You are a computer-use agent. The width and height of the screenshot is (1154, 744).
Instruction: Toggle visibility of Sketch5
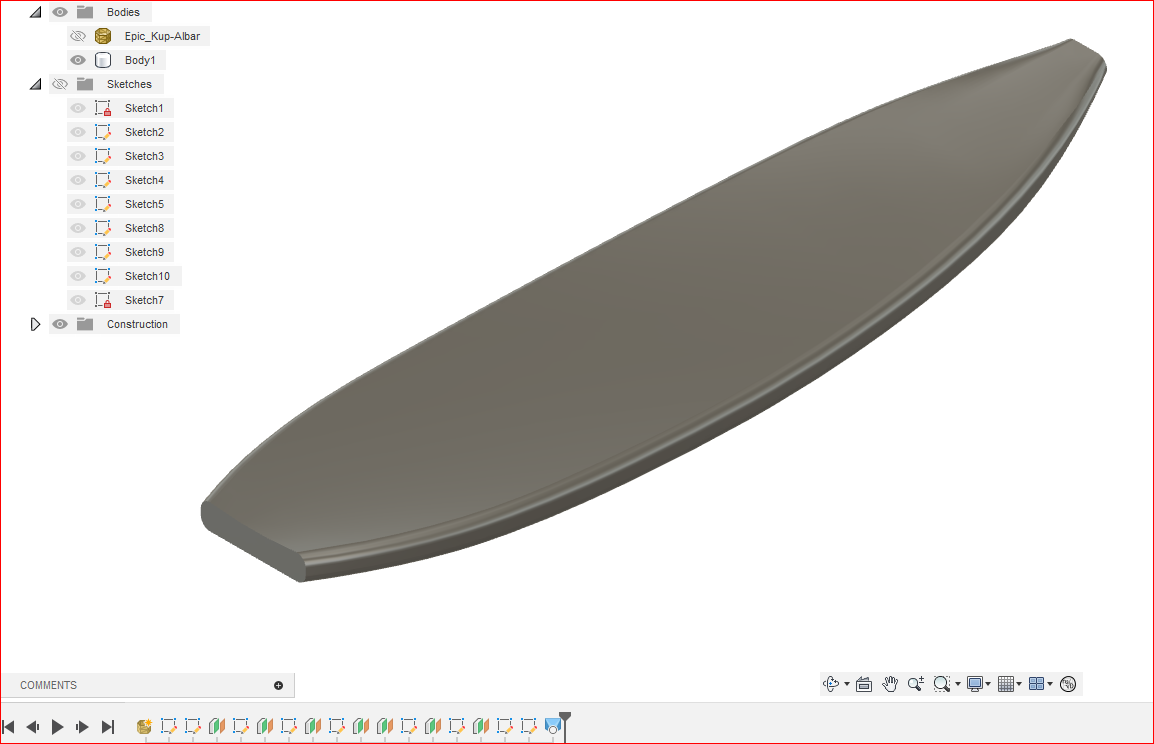[x=77, y=203]
